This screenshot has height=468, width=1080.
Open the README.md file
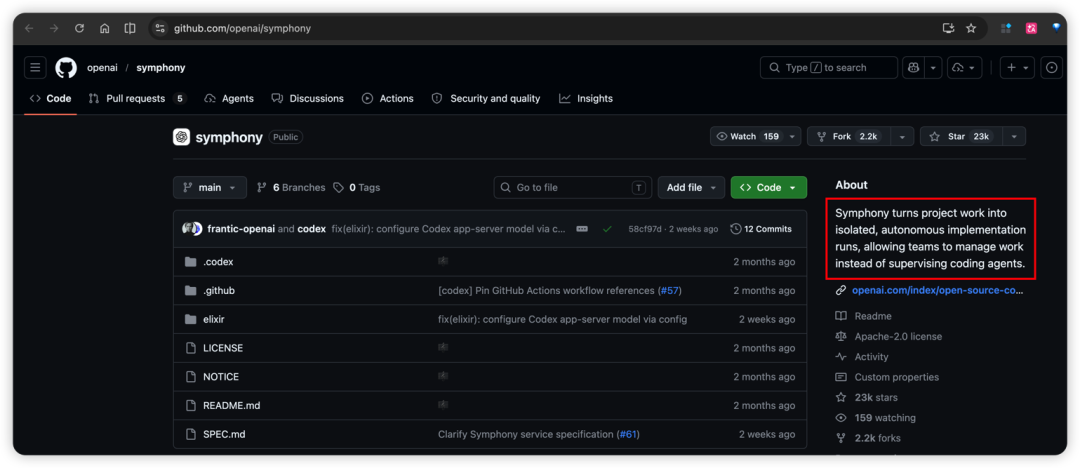point(231,405)
